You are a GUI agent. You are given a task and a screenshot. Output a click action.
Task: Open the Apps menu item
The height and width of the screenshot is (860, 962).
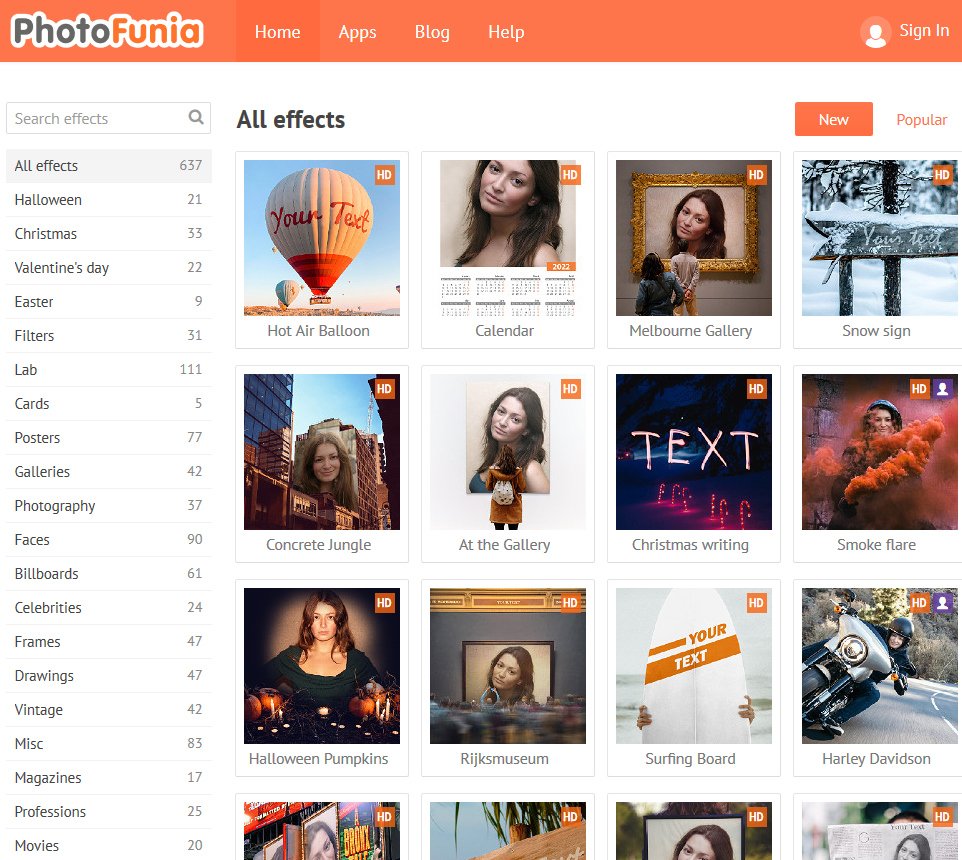pyautogui.click(x=357, y=32)
